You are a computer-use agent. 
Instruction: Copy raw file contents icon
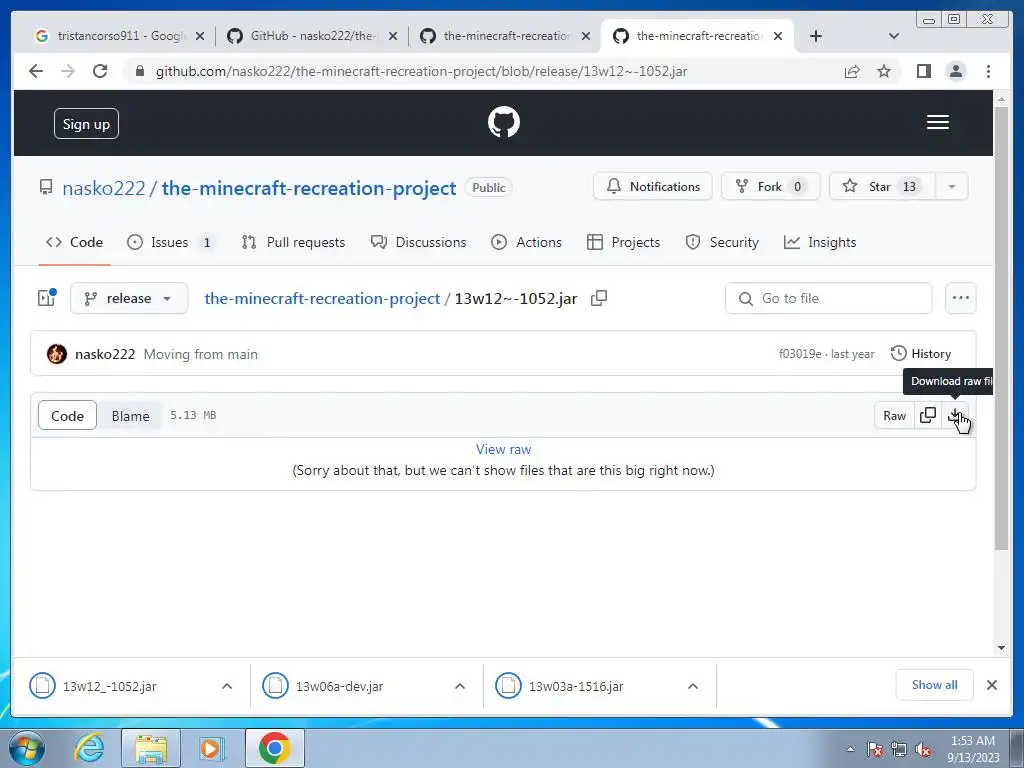click(927, 415)
